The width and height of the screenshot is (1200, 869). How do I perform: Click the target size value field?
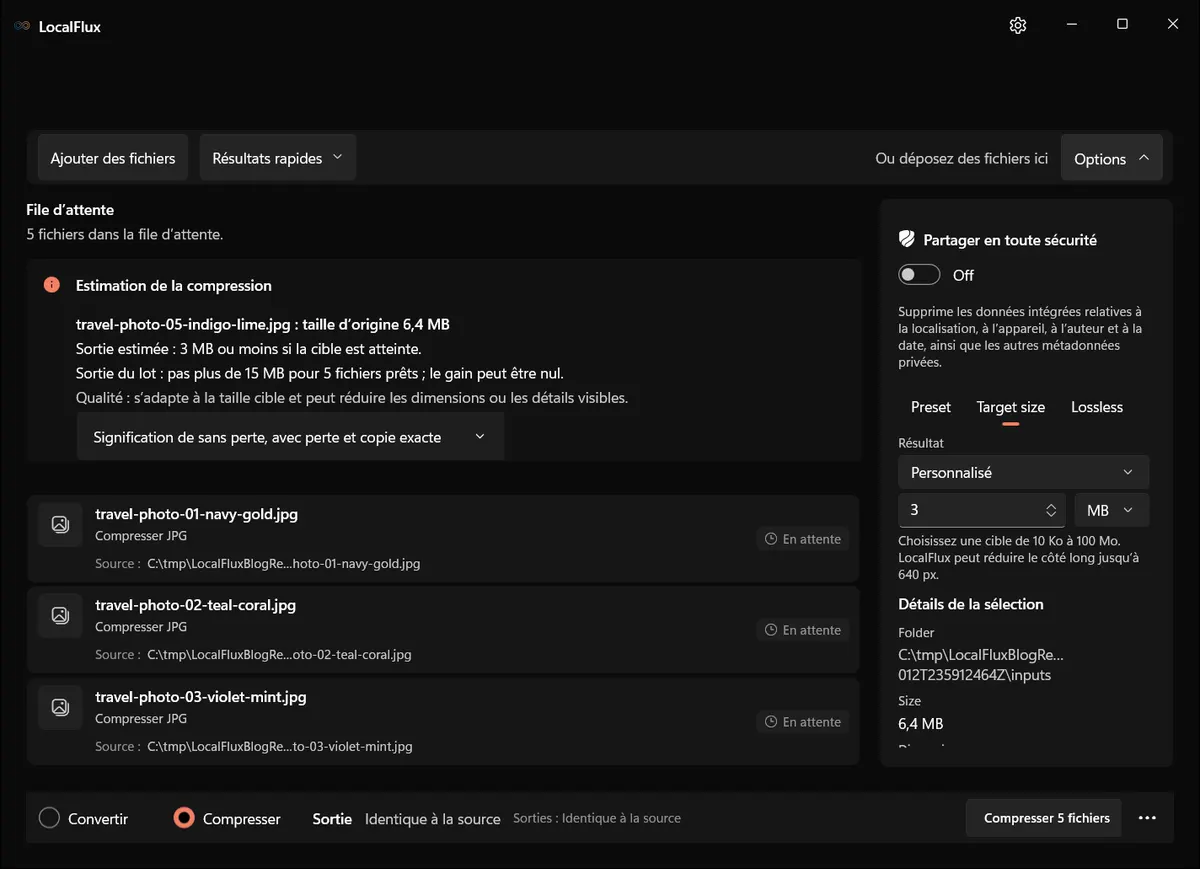click(x=982, y=510)
